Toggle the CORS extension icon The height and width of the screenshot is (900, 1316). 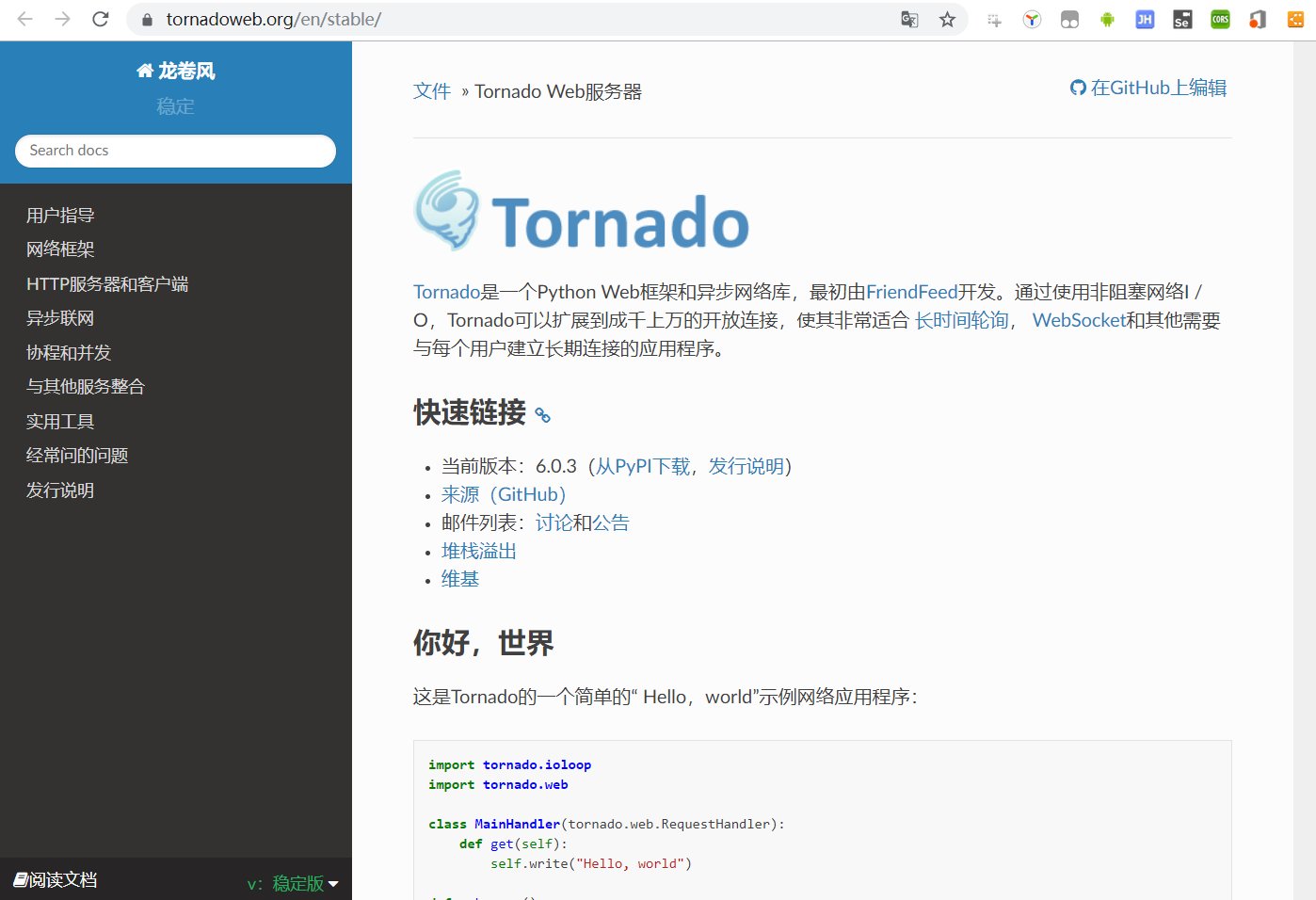coord(1220,19)
